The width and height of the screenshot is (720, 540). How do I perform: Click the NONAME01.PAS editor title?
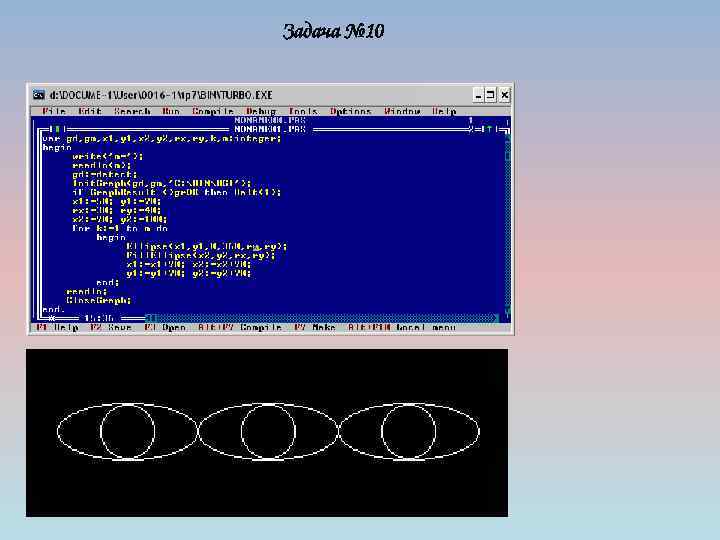tap(270, 129)
